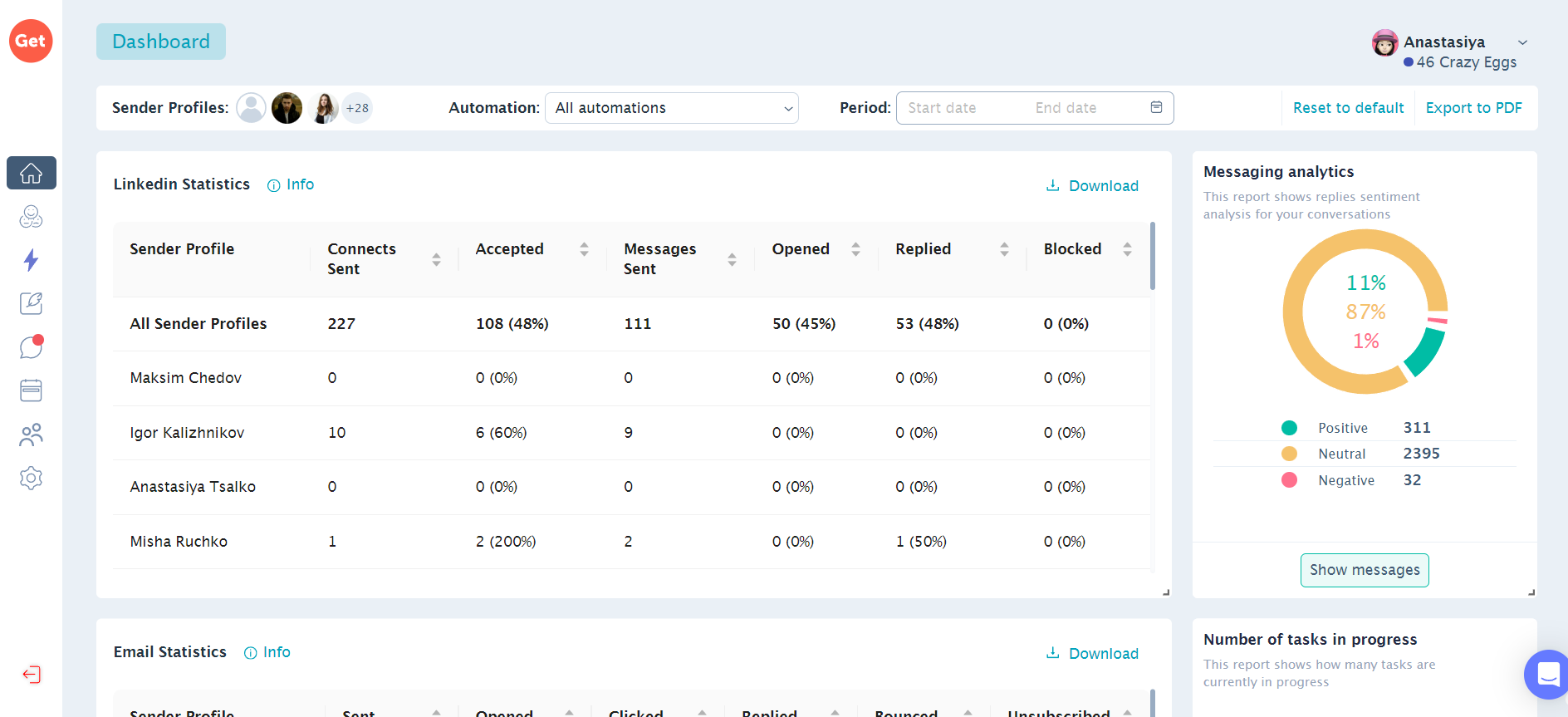This screenshot has height=717, width=1568.
Task: Click the Anastasiya Tsalko row name
Action: point(193,487)
